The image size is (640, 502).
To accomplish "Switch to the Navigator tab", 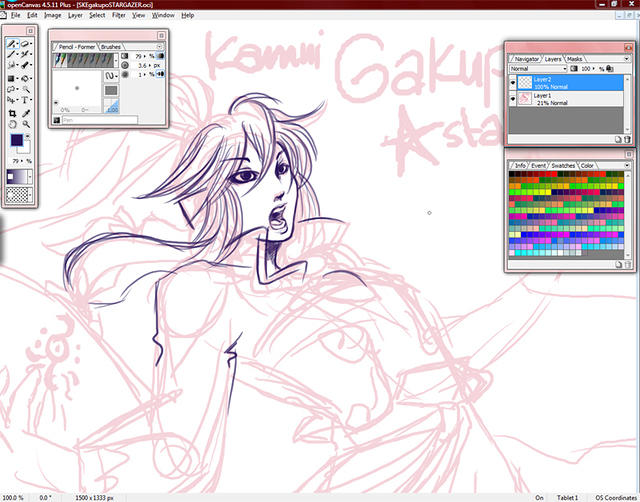I will point(526,59).
